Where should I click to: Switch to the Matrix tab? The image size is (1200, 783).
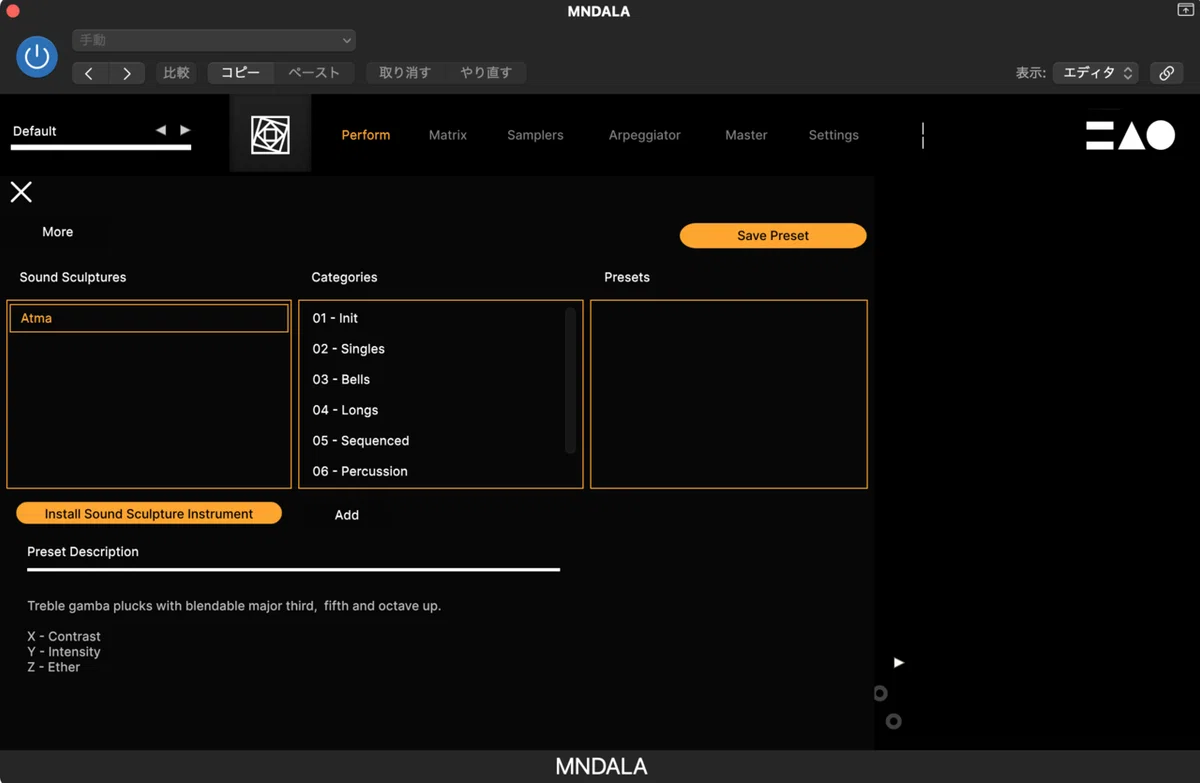pos(448,135)
